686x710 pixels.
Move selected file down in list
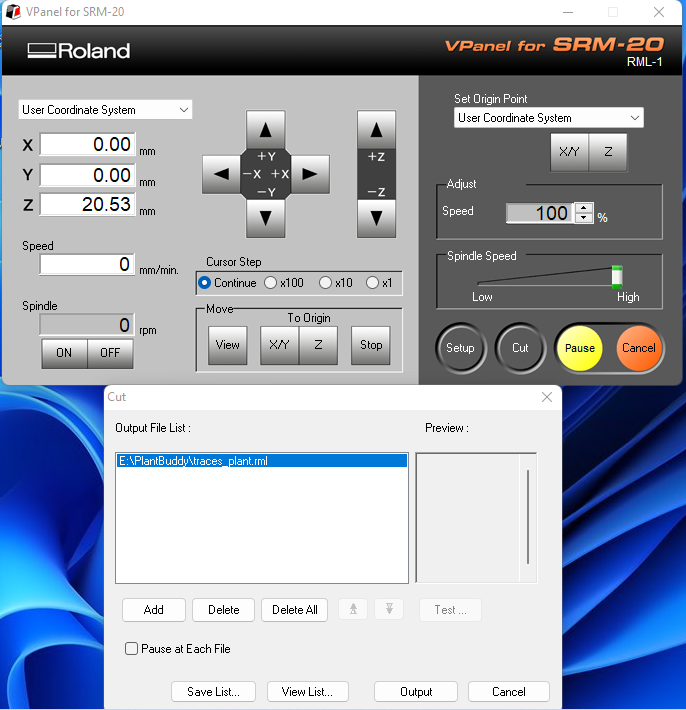click(x=389, y=609)
